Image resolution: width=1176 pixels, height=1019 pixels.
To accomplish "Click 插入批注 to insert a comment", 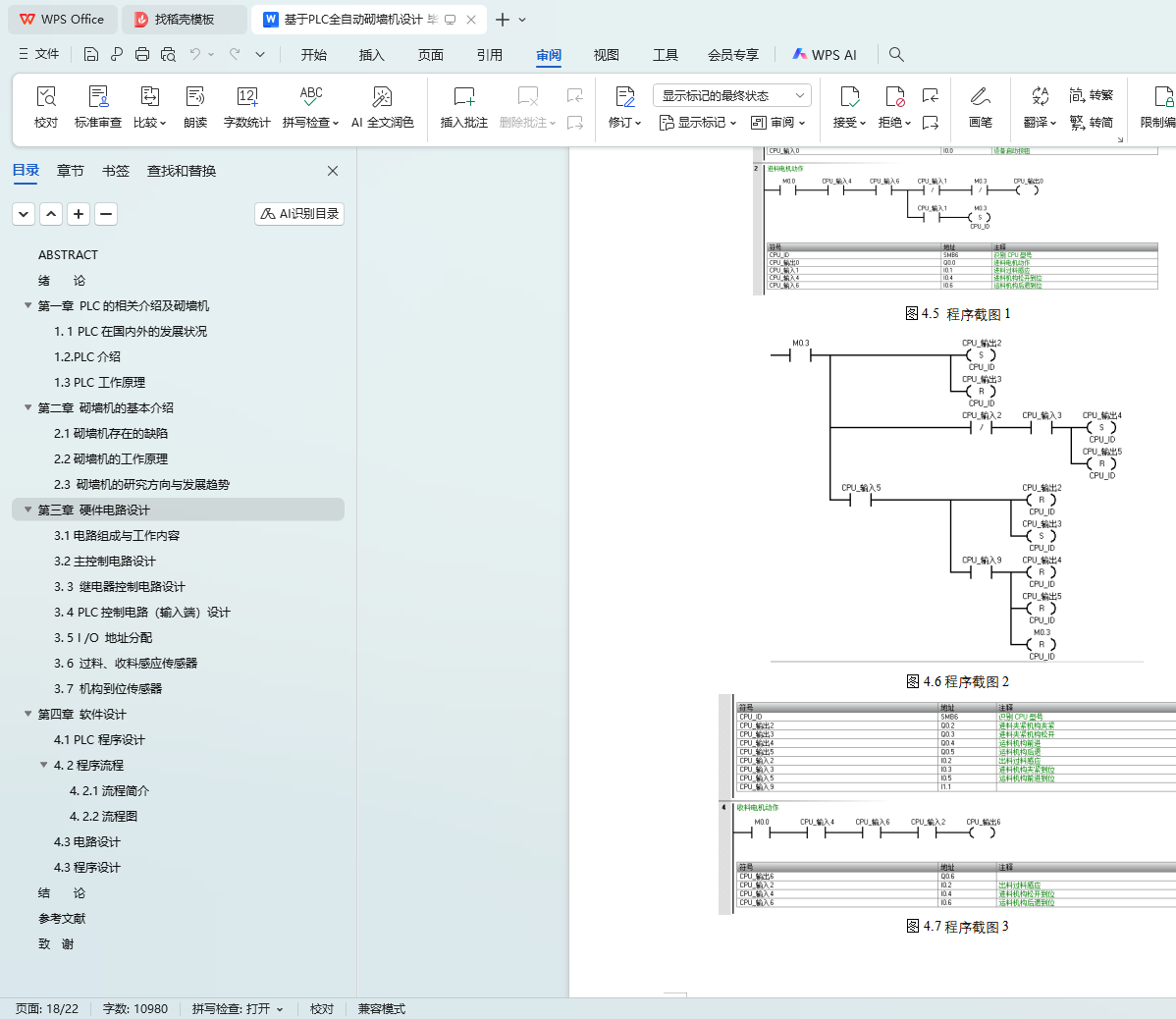I will point(463,107).
